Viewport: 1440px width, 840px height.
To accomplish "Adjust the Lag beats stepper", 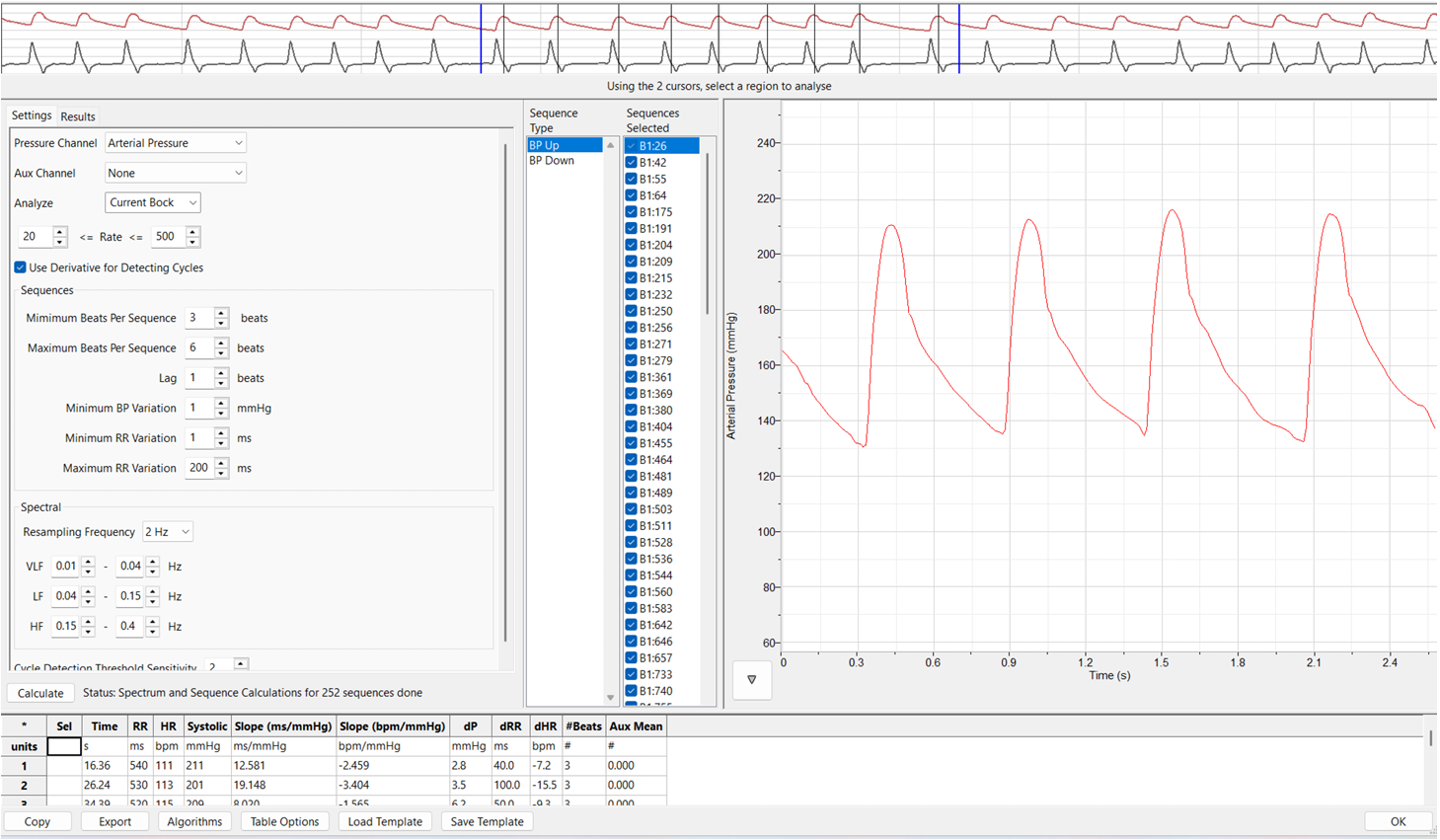I will (x=221, y=378).
